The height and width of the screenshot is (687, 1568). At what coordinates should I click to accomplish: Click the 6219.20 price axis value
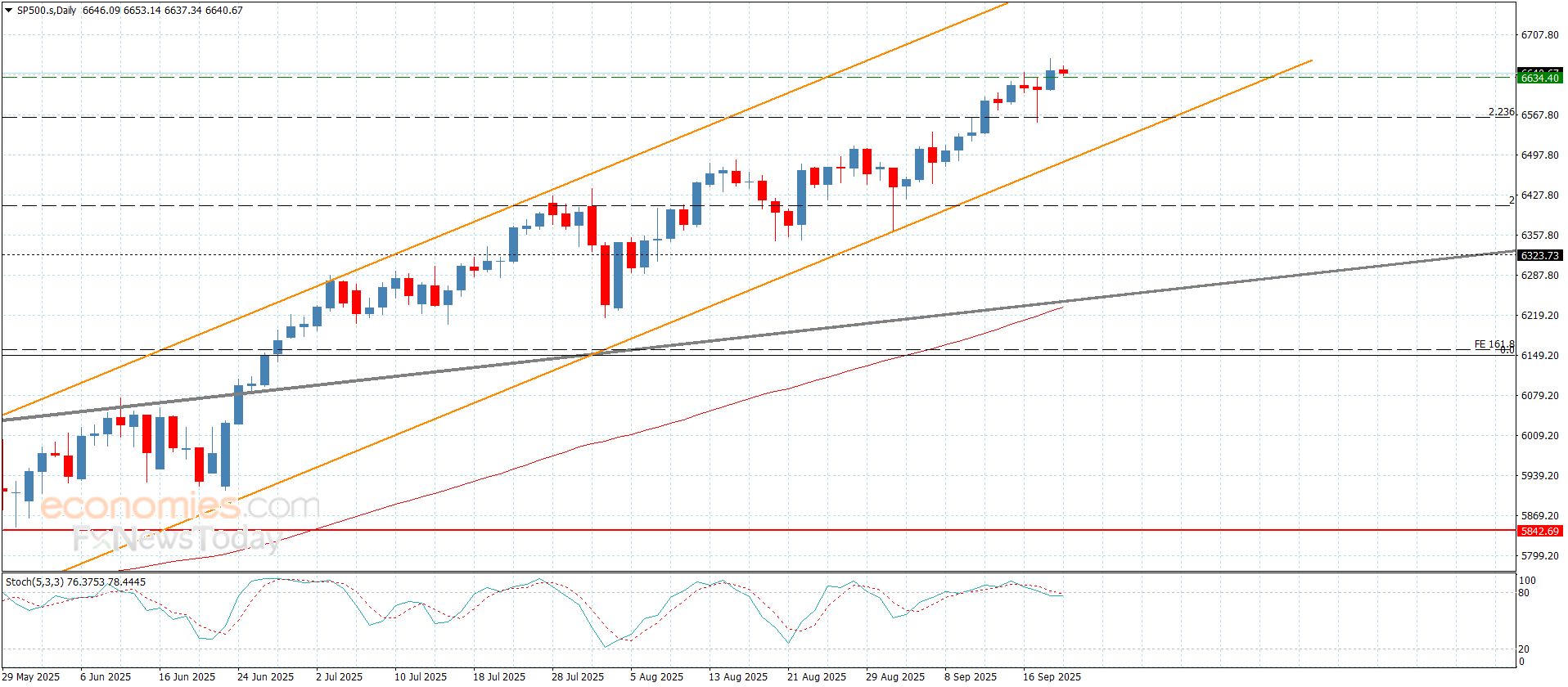1539,316
